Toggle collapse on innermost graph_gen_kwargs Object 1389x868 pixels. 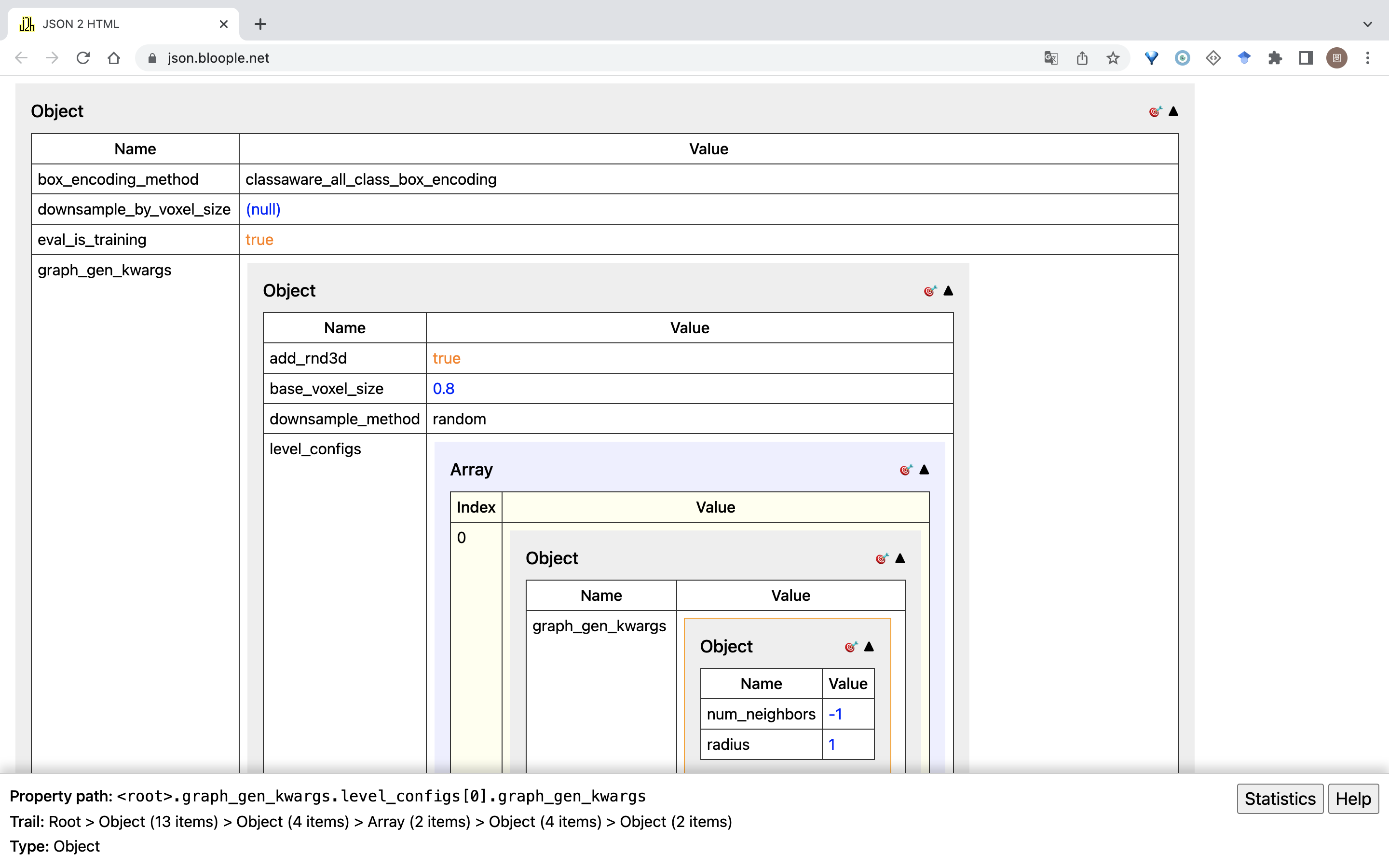click(869, 645)
